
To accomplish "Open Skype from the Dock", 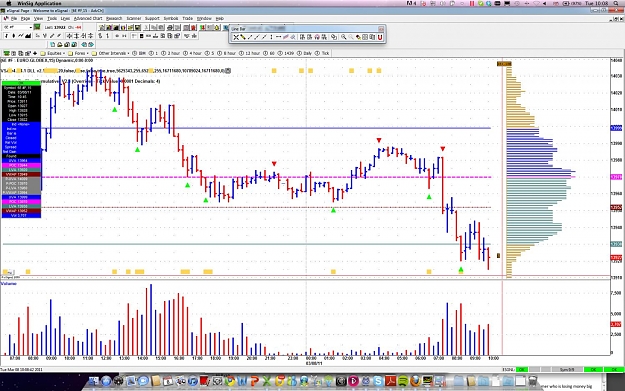I will pyautogui.click(x=378, y=381).
